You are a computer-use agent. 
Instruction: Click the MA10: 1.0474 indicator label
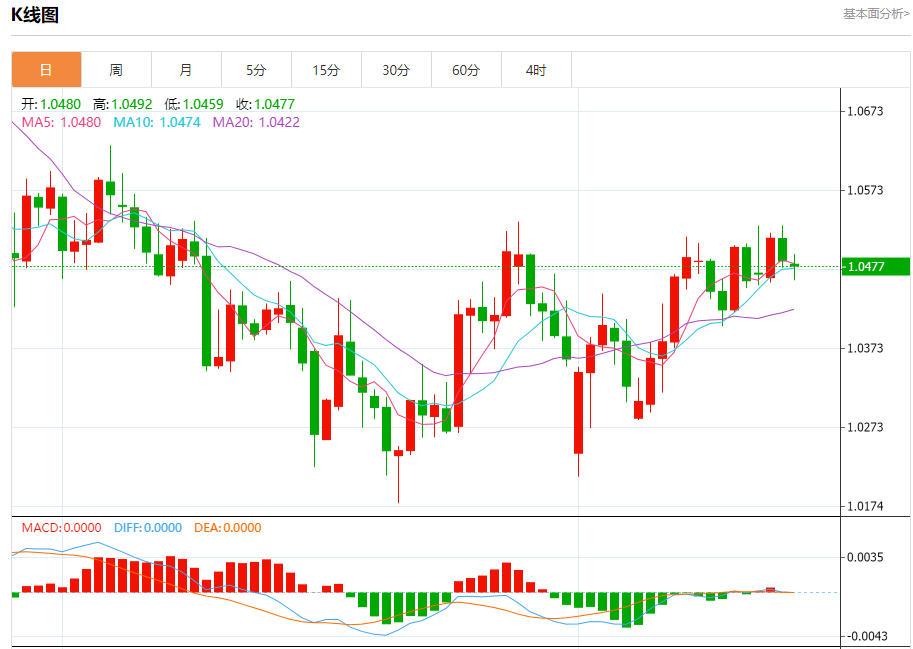click(157, 122)
